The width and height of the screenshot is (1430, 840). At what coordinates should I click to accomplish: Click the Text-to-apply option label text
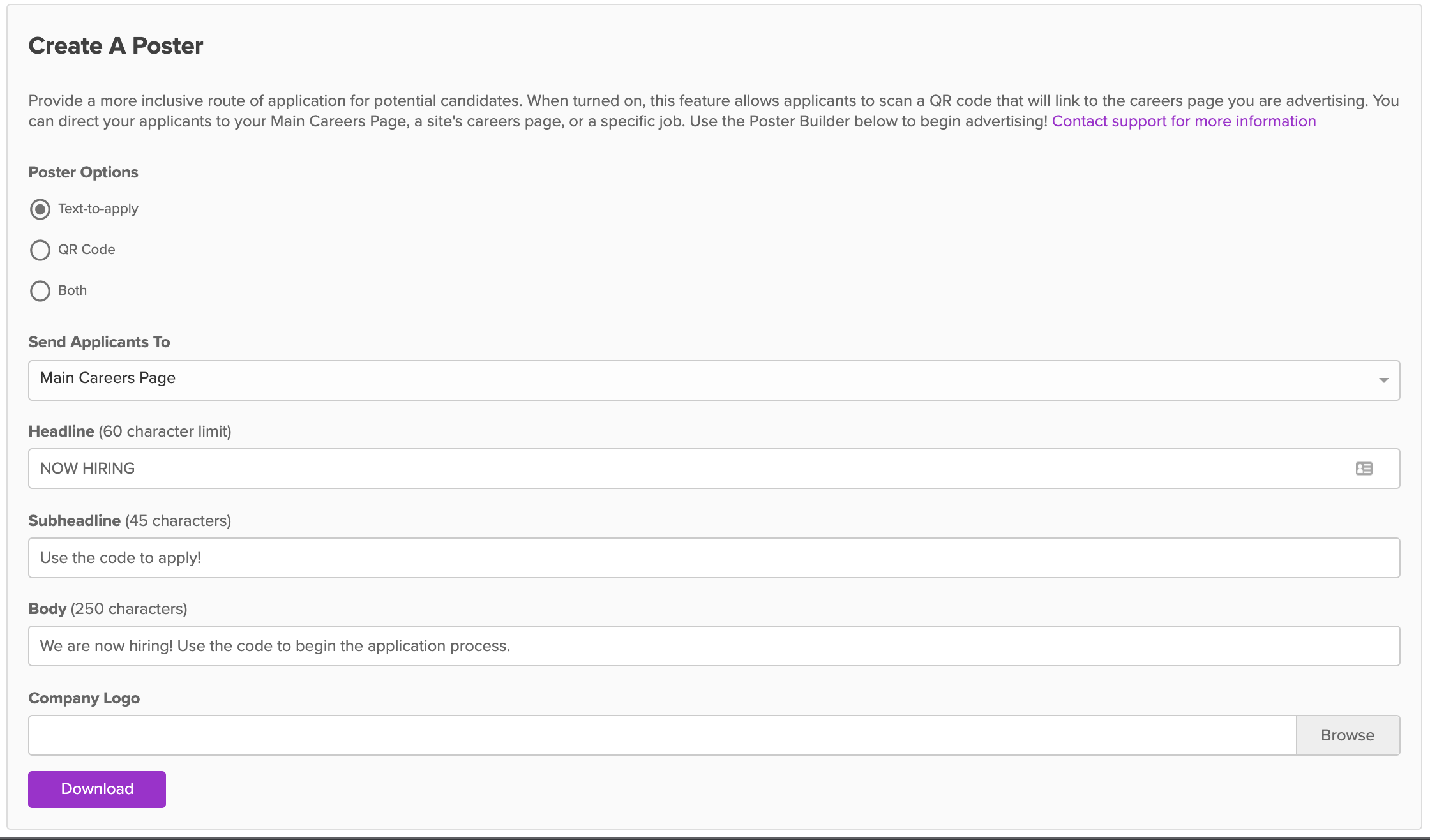pyautogui.click(x=98, y=209)
